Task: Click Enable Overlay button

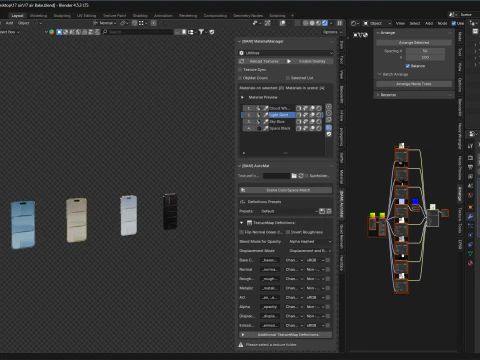Action: point(309,61)
